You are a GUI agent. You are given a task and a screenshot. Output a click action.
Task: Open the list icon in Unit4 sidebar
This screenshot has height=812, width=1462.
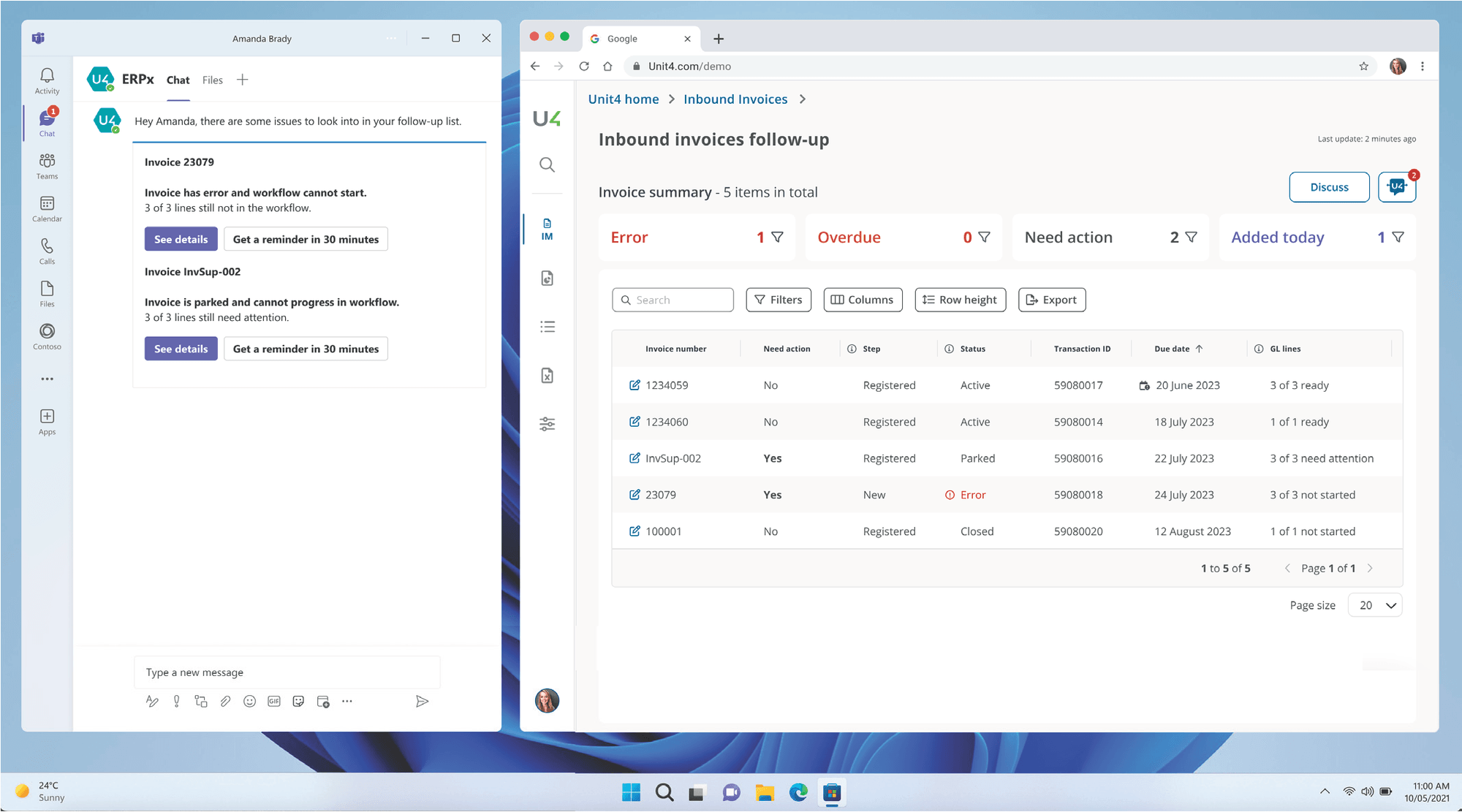click(x=547, y=327)
